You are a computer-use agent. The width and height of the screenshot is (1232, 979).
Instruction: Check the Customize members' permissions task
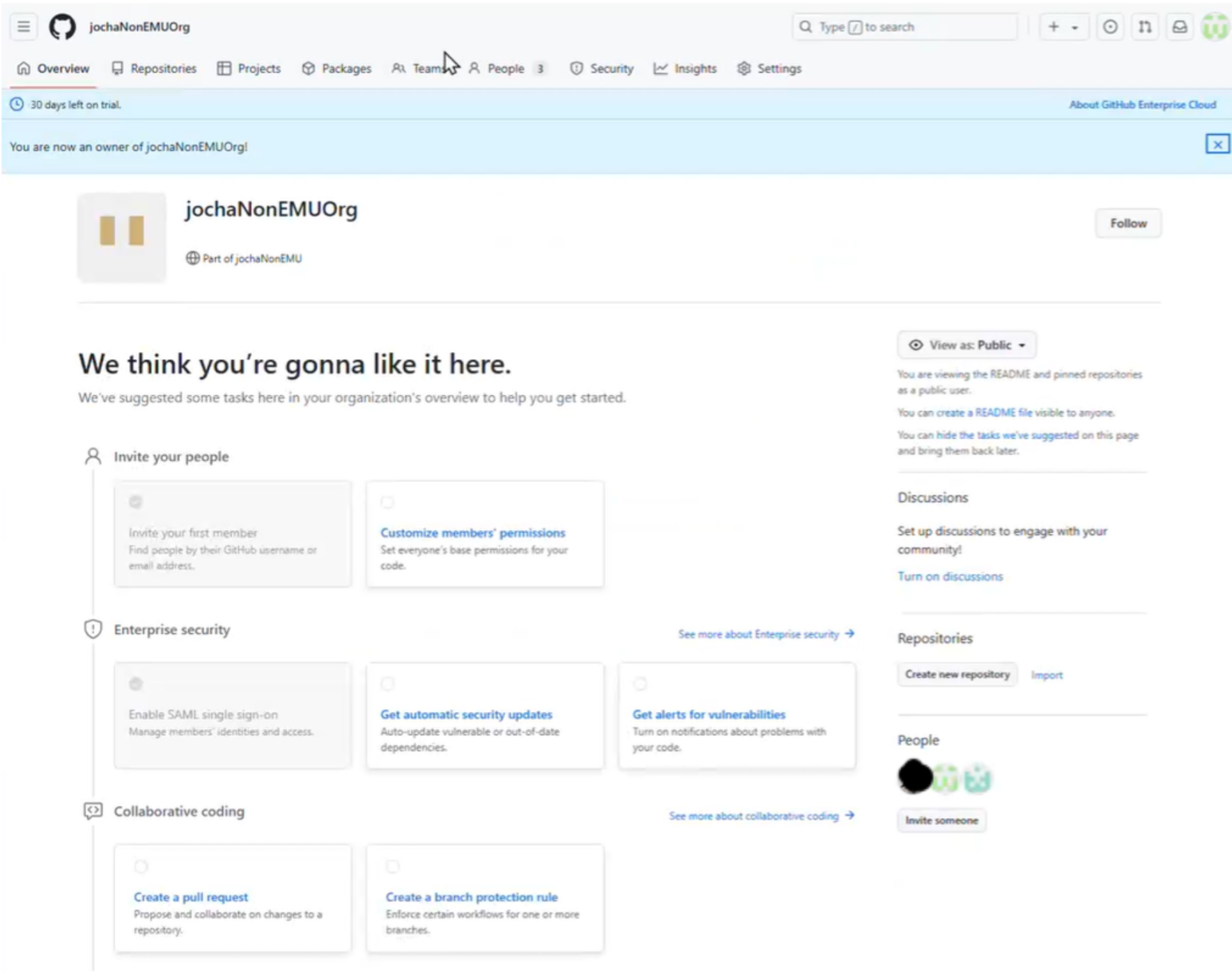(x=387, y=502)
